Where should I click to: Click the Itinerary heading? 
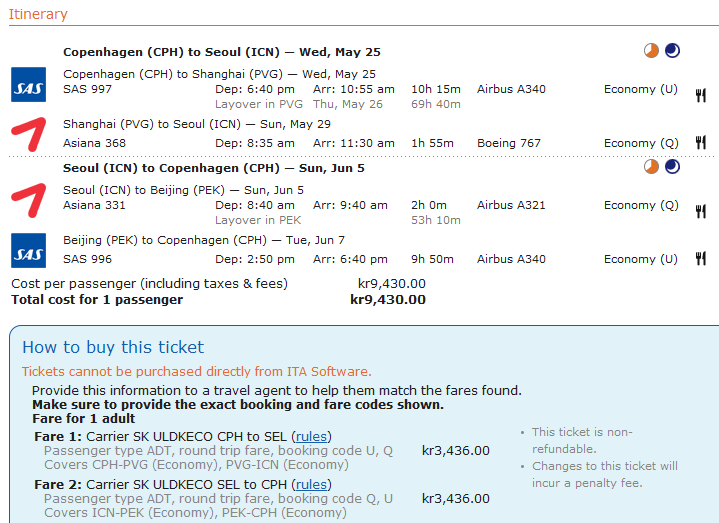(x=38, y=14)
